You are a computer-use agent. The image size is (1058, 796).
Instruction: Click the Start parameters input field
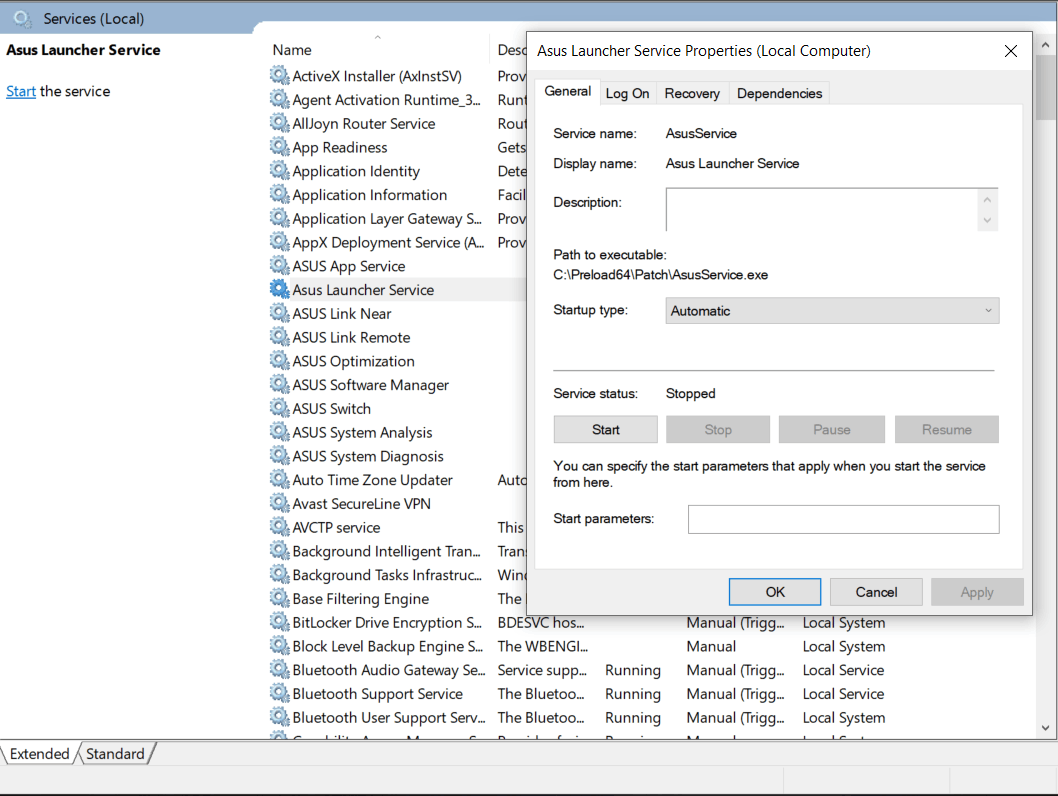pyautogui.click(x=843, y=519)
